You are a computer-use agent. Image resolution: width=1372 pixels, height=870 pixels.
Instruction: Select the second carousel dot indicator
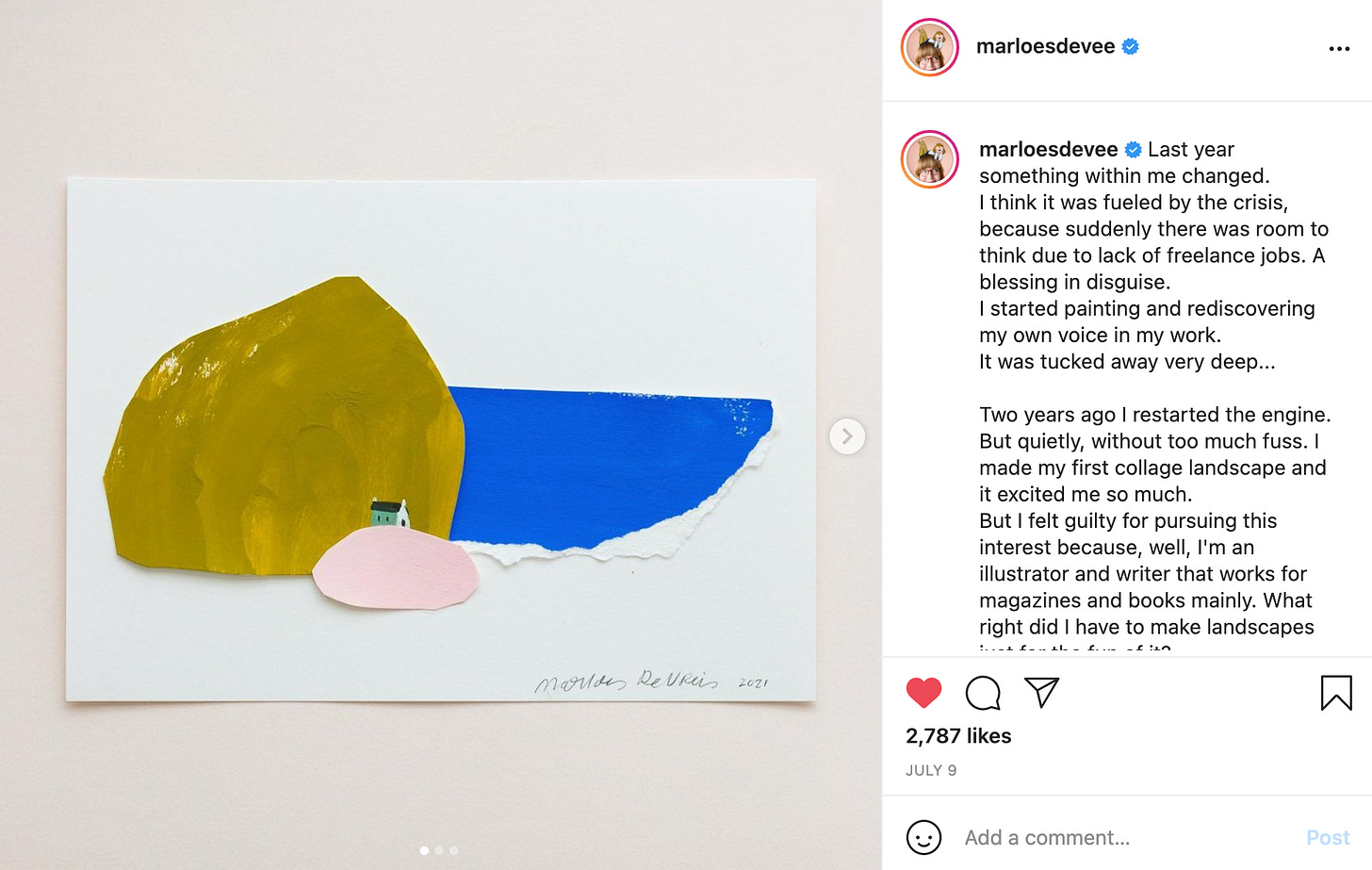coord(439,850)
